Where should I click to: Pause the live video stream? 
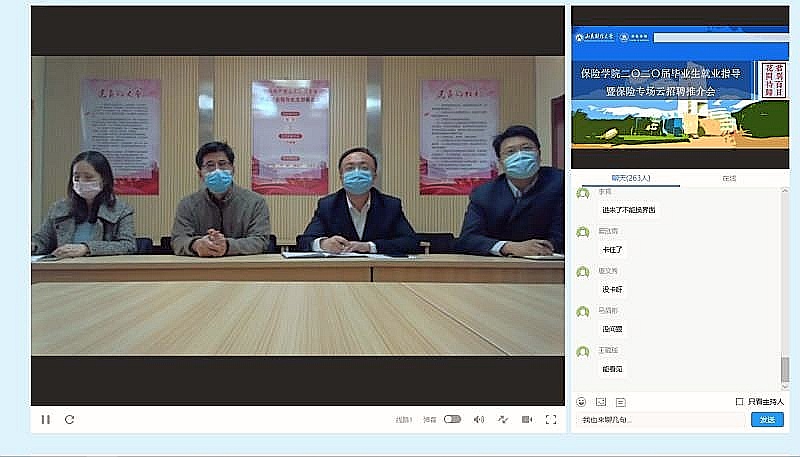45,420
